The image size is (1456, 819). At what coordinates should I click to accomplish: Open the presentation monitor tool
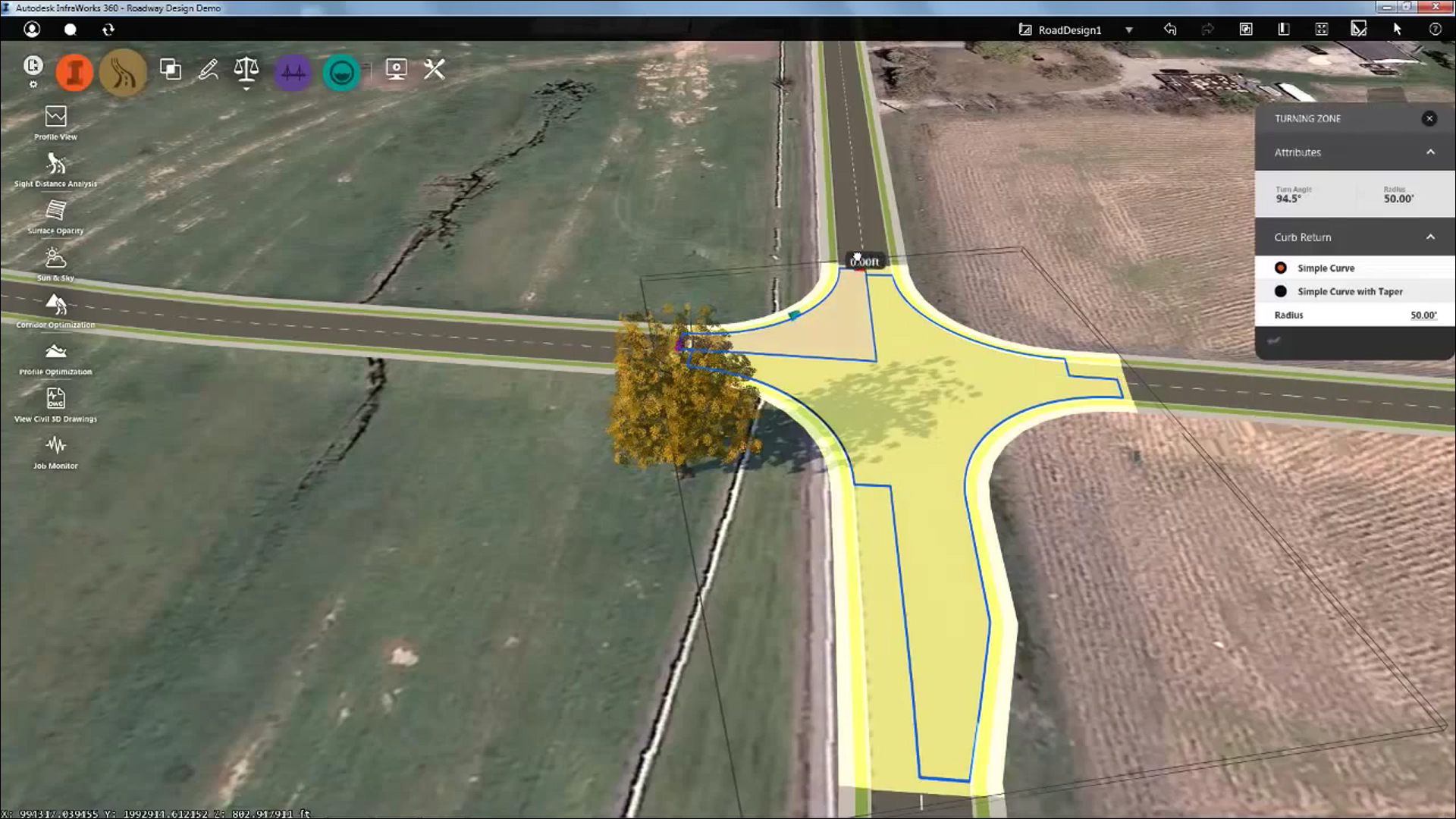tap(396, 69)
